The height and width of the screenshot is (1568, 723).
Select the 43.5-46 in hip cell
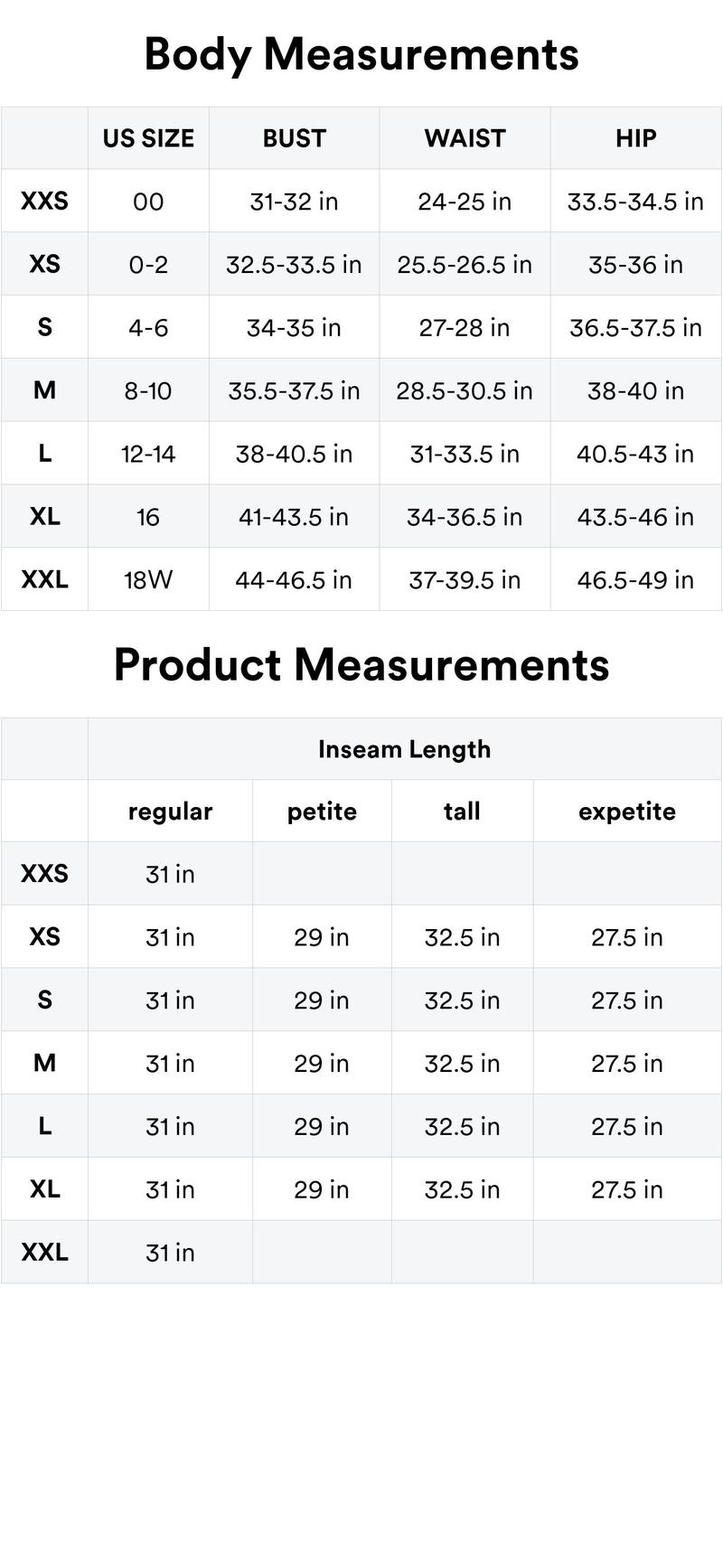[x=635, y=517]
